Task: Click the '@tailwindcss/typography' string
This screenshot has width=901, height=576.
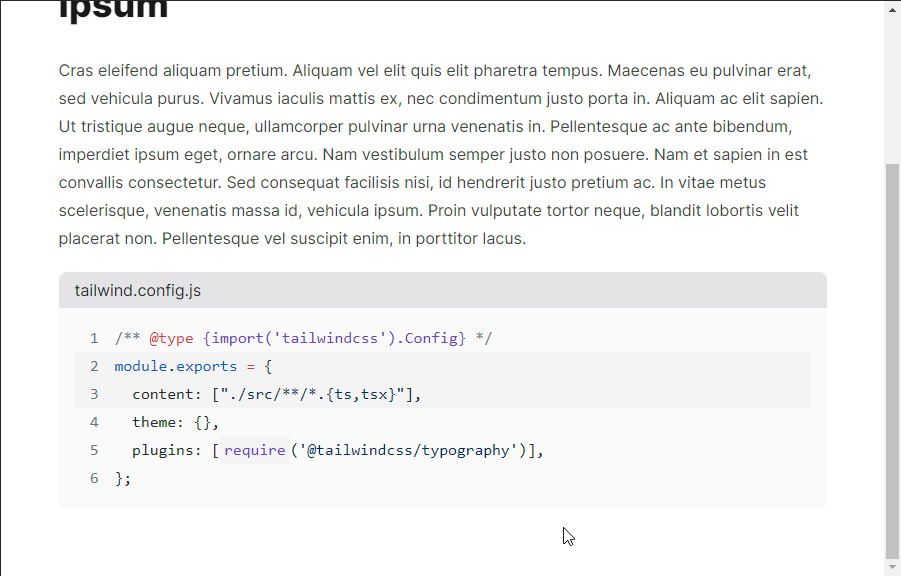Action: point(413,450)
